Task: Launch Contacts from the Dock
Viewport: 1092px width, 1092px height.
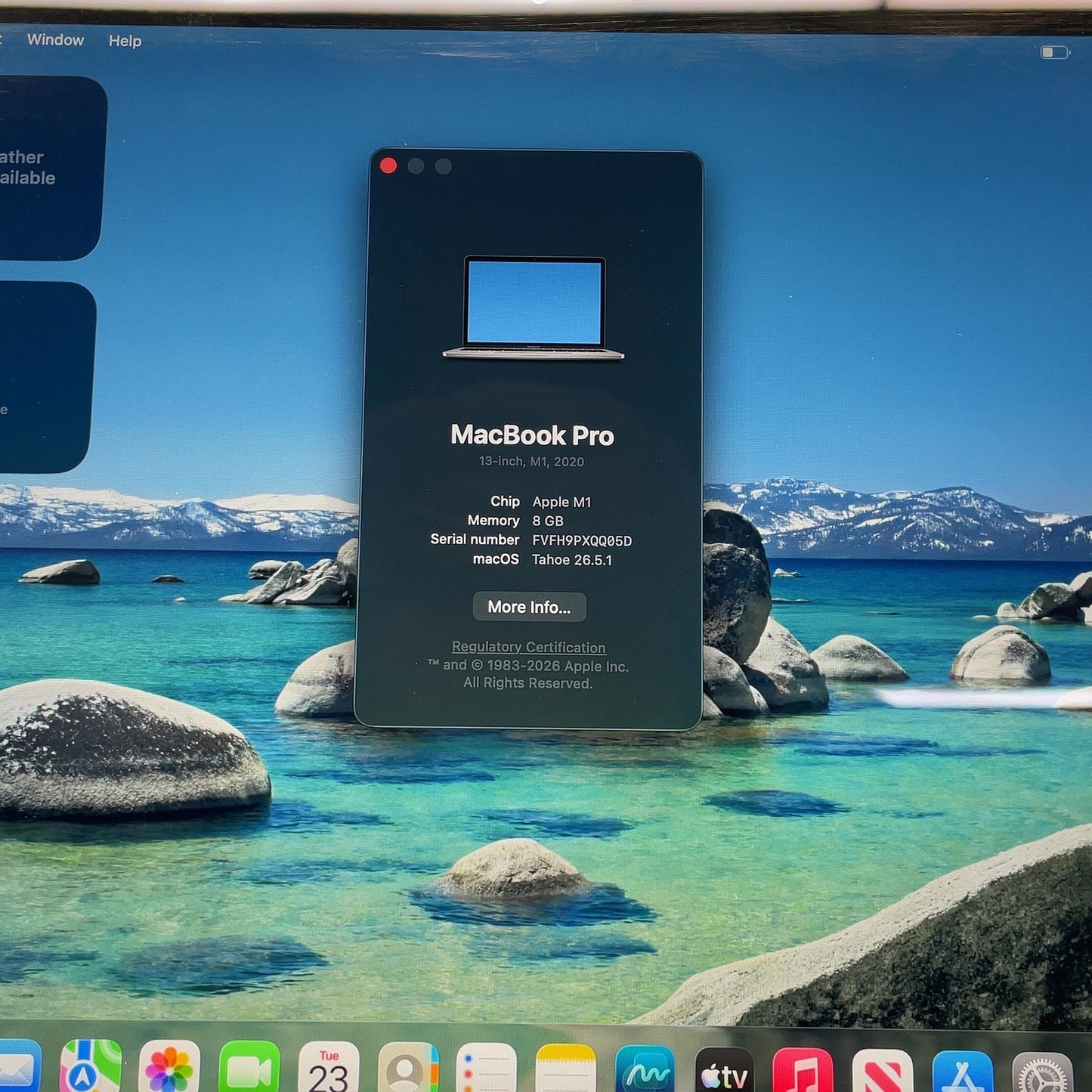Action: 408,1067
